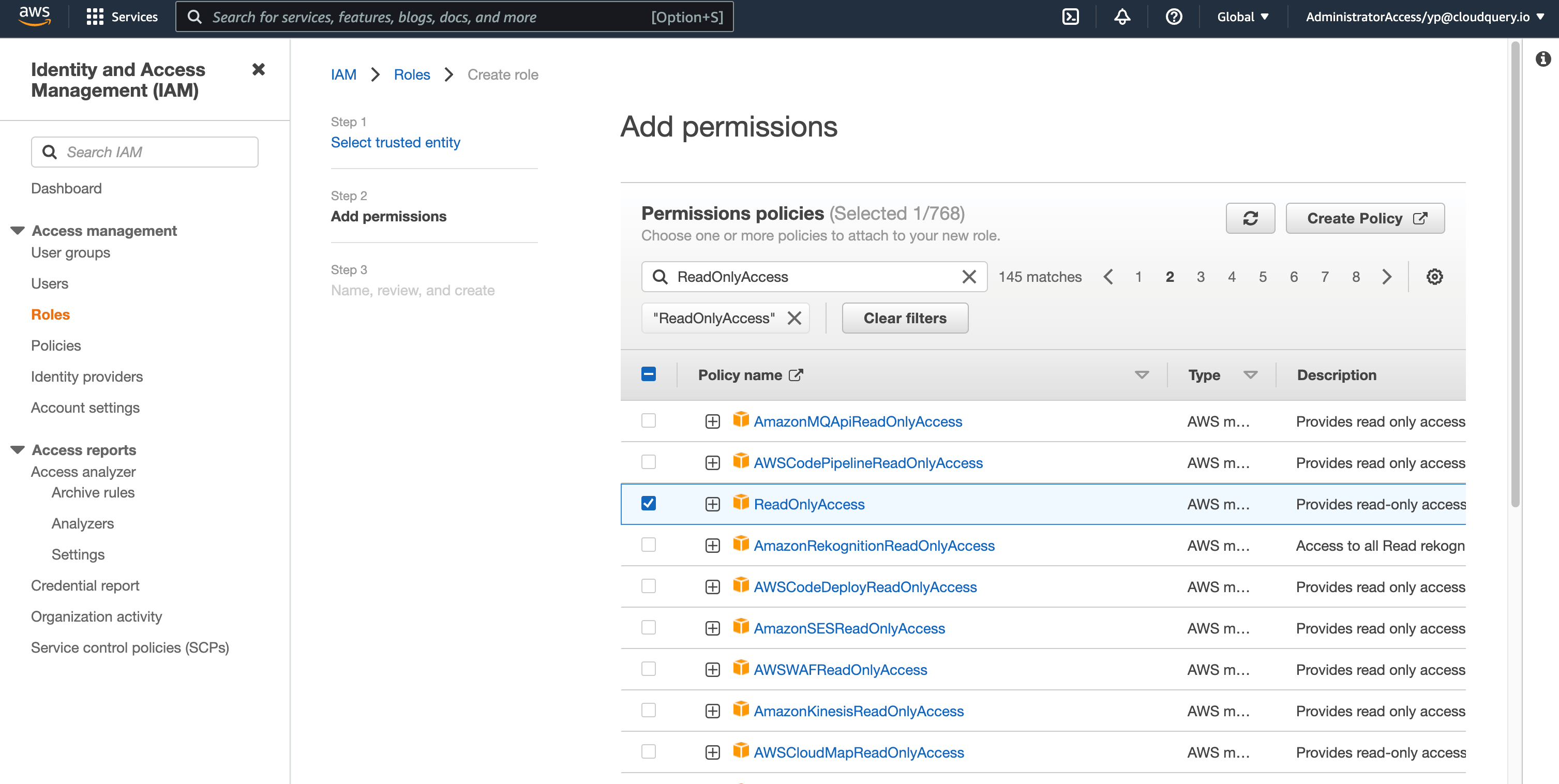Open table preferences gear icon
The height and width of the screenshot is (784, 1559).
[1434, 277]
